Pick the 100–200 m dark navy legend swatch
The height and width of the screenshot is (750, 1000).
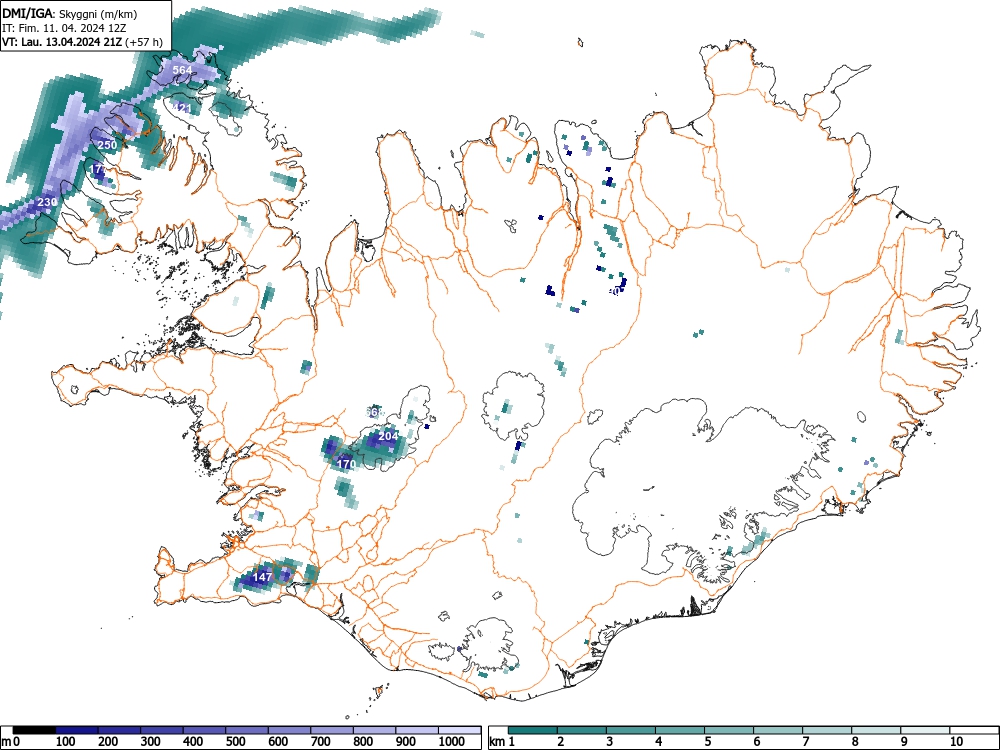77,730
